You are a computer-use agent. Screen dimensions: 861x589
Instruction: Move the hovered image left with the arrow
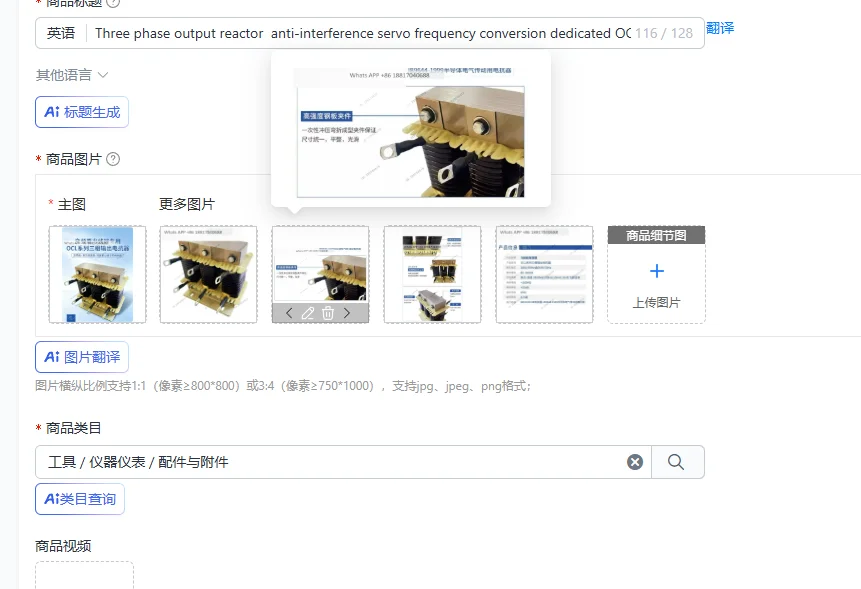pos(289,313)
